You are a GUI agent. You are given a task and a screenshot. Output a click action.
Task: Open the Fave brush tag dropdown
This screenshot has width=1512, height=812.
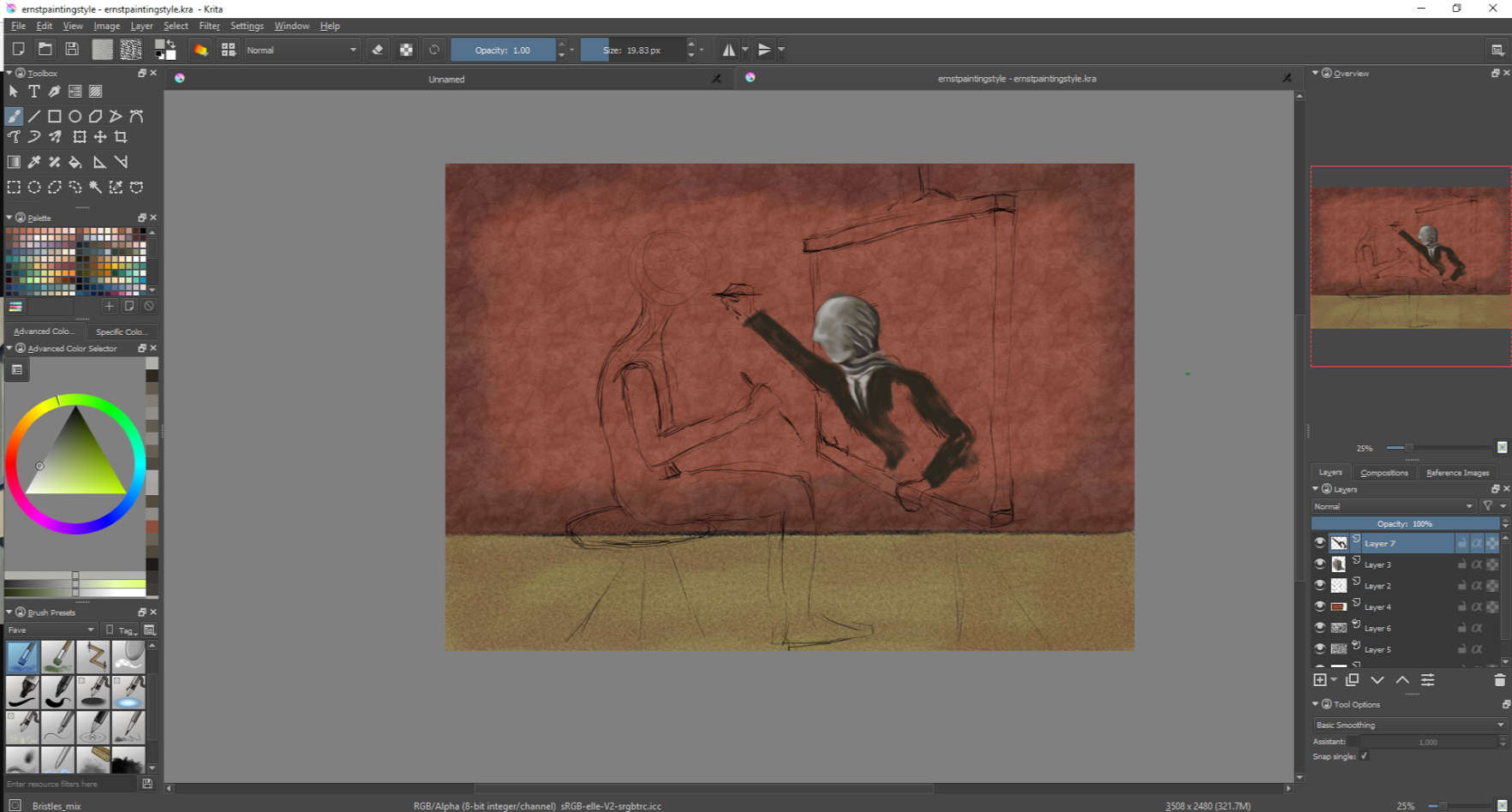point(51,630)
